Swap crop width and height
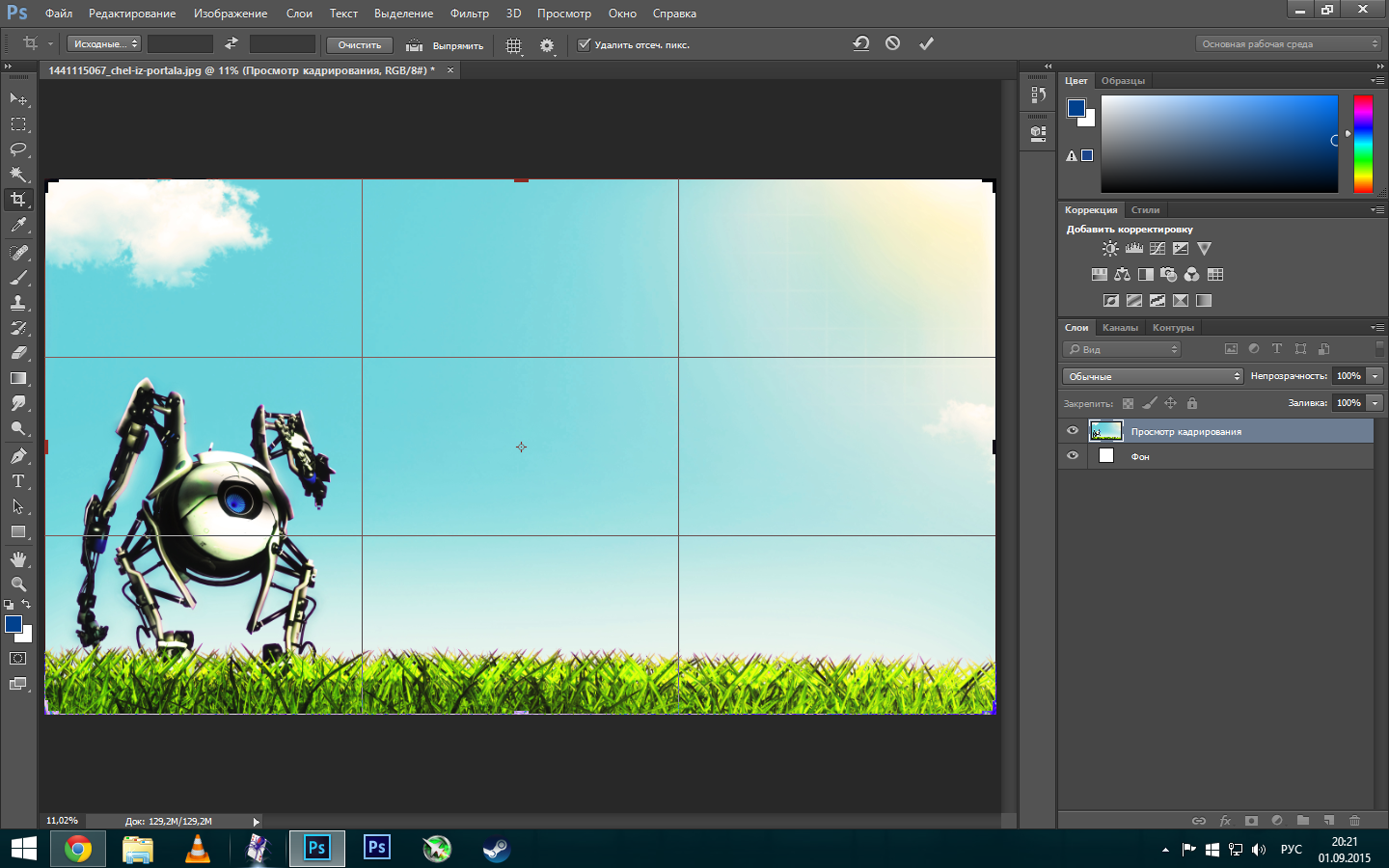 point(231,43)
